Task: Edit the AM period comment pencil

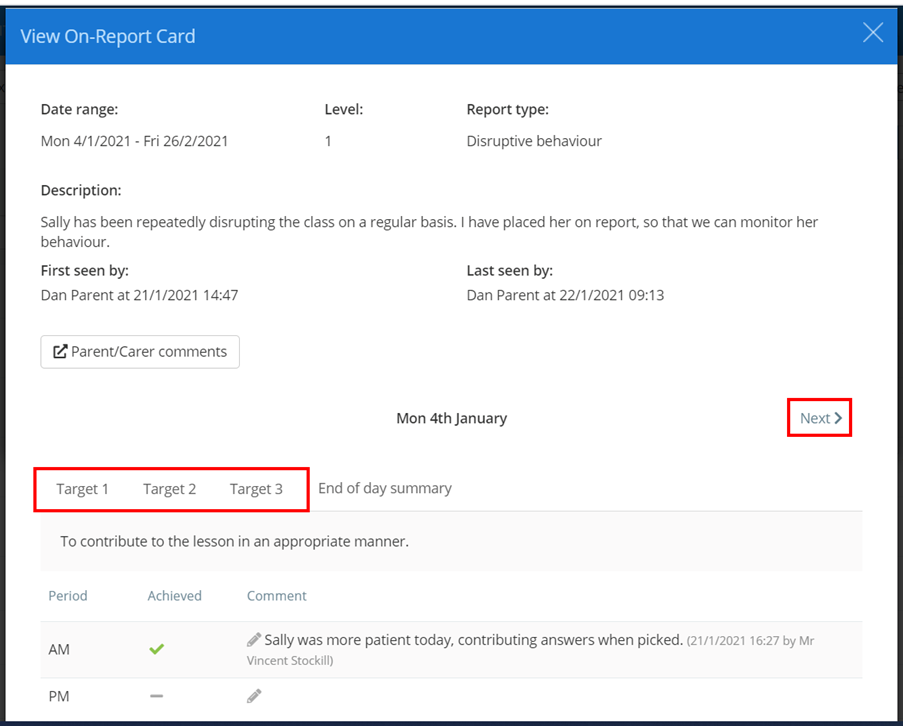Action: tap(254, 639)
